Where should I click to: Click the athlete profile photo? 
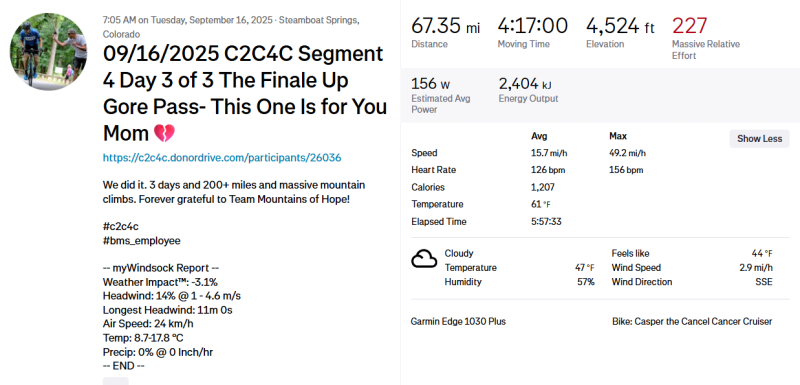point(48,52)
